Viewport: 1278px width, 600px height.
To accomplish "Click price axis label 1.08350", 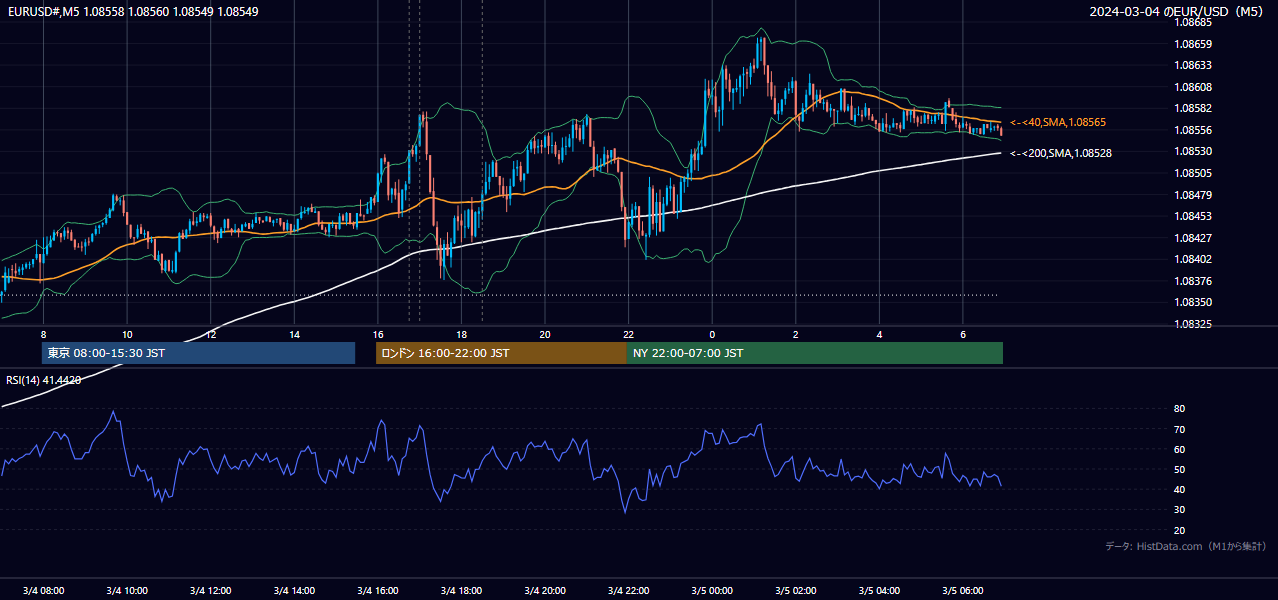I will (x=1193, y=302).
